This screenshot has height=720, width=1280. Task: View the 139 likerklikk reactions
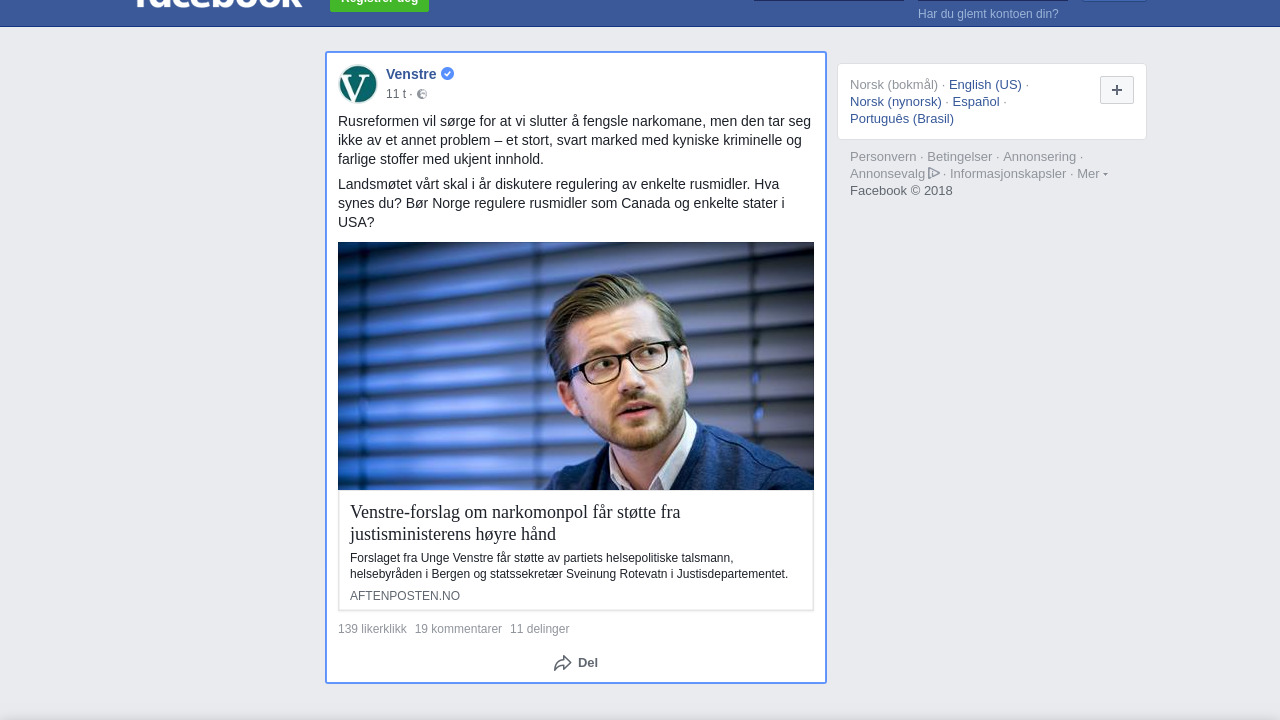click(x=372, y=629)
